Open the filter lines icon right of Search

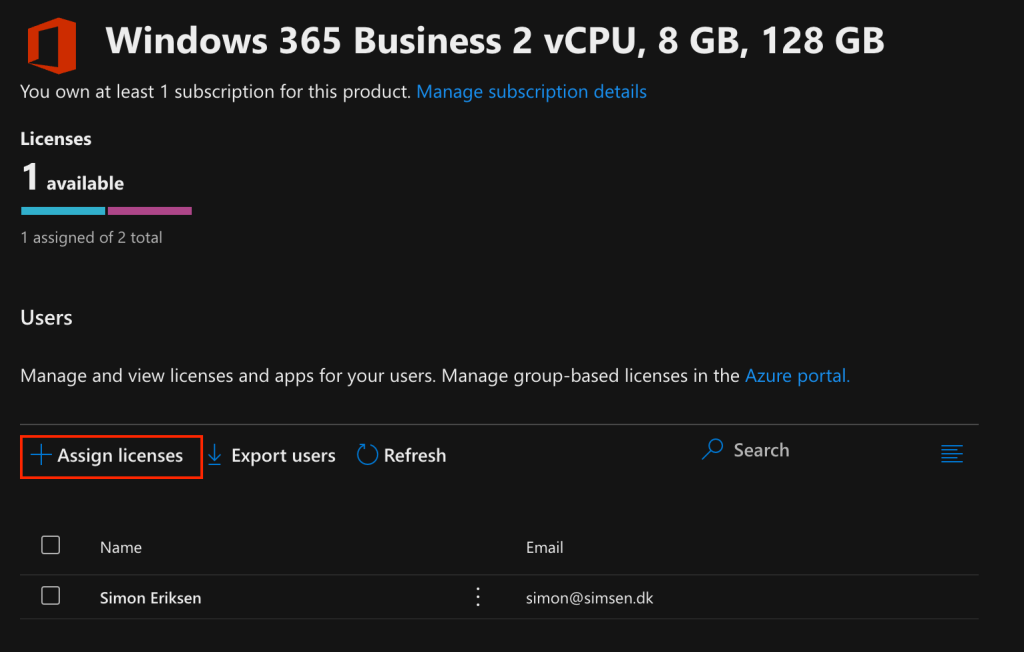click(x=952, y=454)
